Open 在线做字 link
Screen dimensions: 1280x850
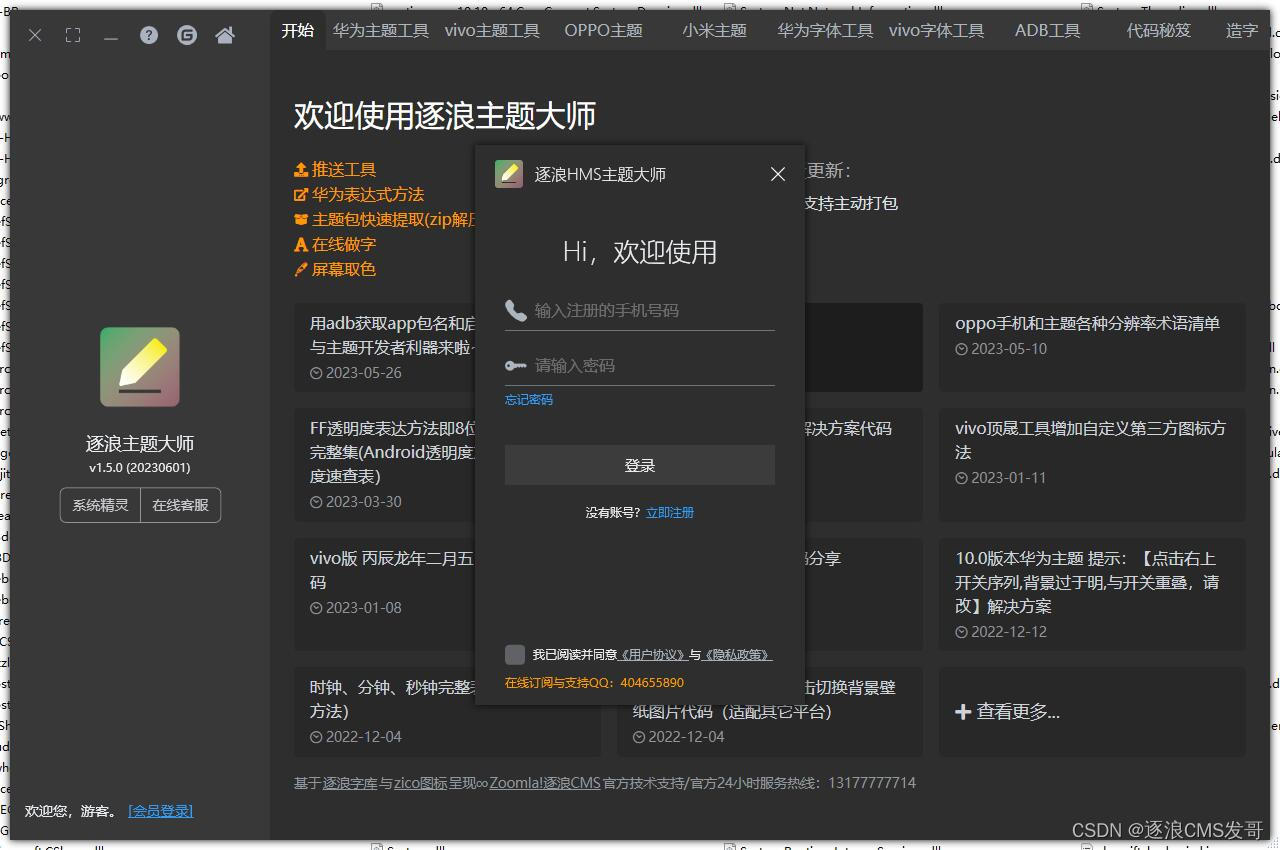tap(344, 245)
